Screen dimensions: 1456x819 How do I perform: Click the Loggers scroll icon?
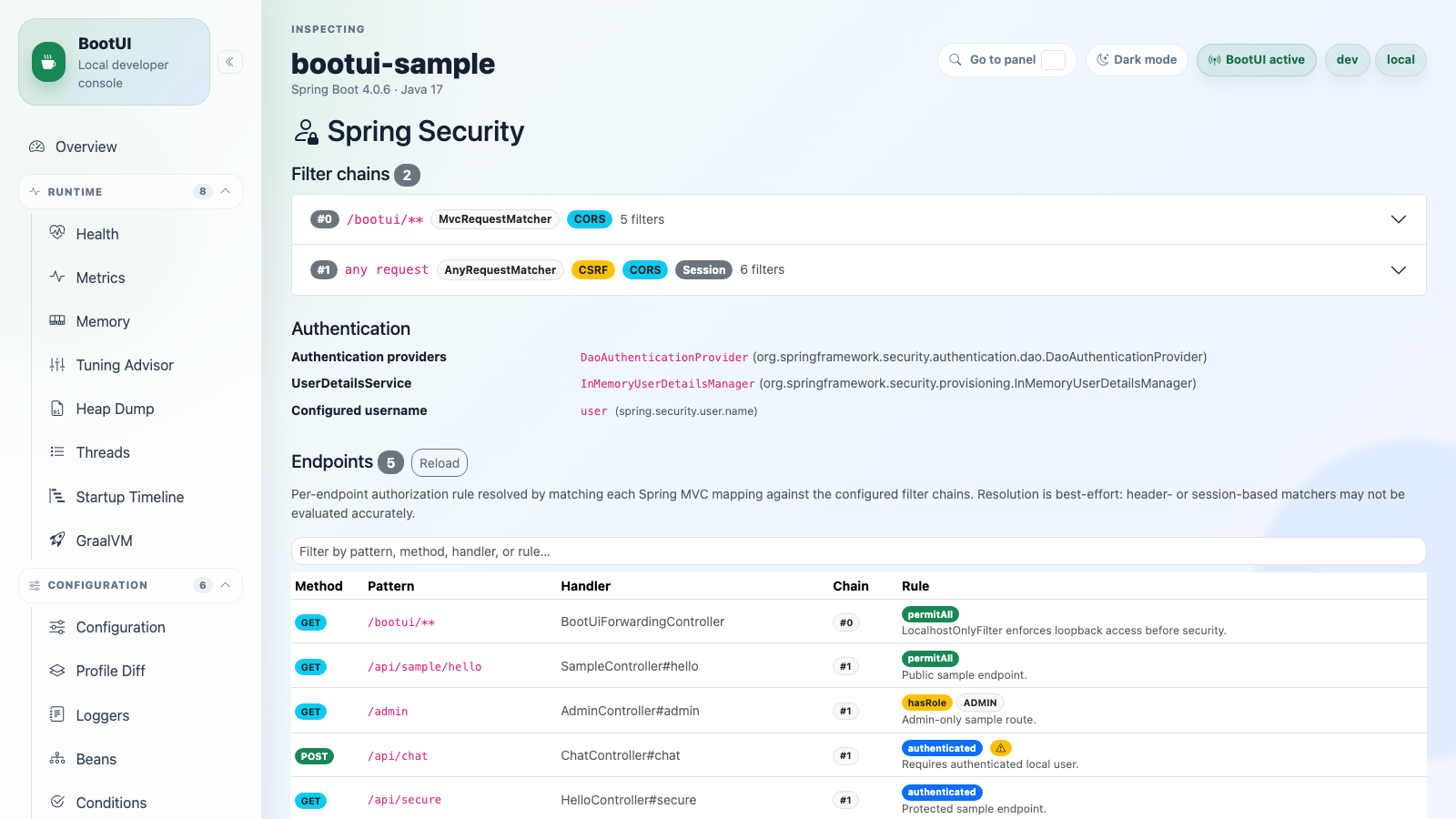click(57, 714)
